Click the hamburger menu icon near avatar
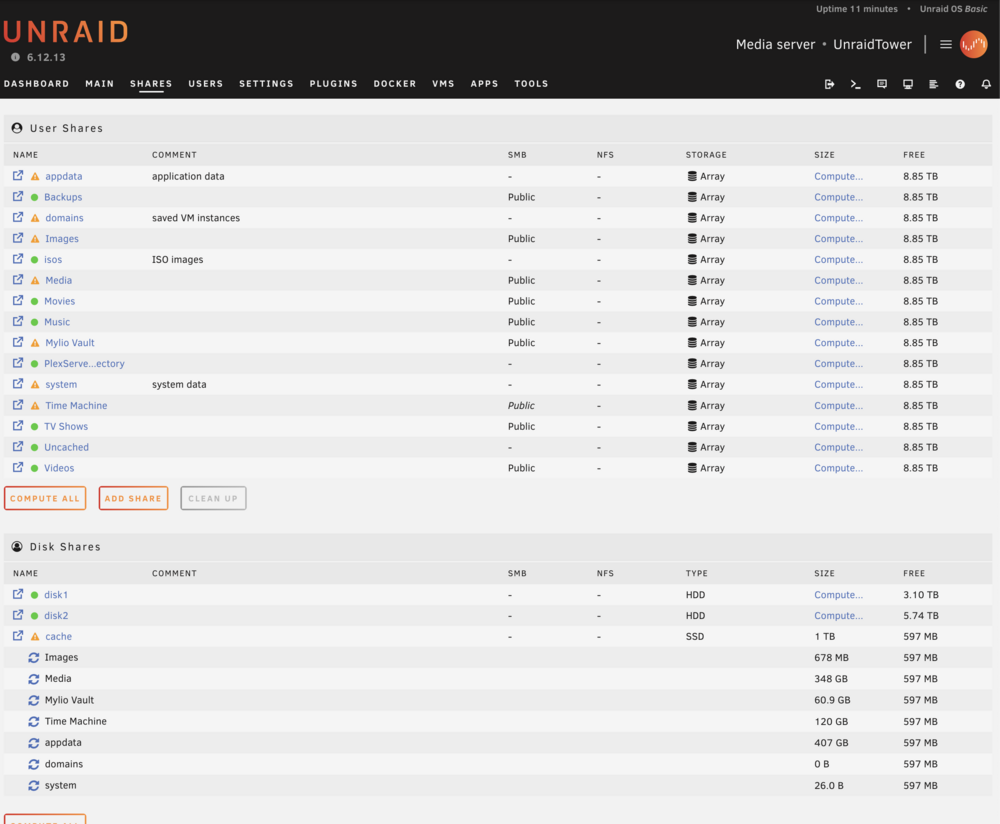Viewport: 1000px width, 824px height. click(x=946, y=44)
